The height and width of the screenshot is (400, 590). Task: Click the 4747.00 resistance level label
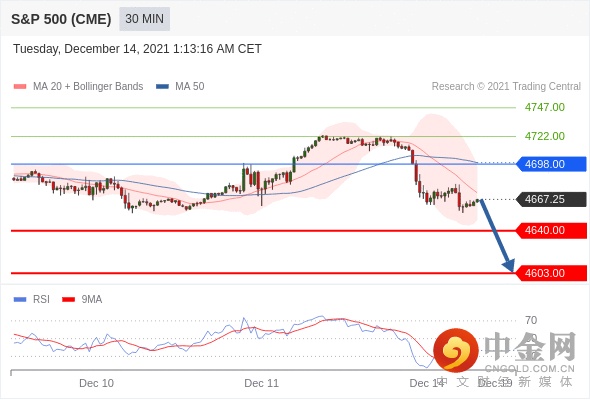point(544,107)
